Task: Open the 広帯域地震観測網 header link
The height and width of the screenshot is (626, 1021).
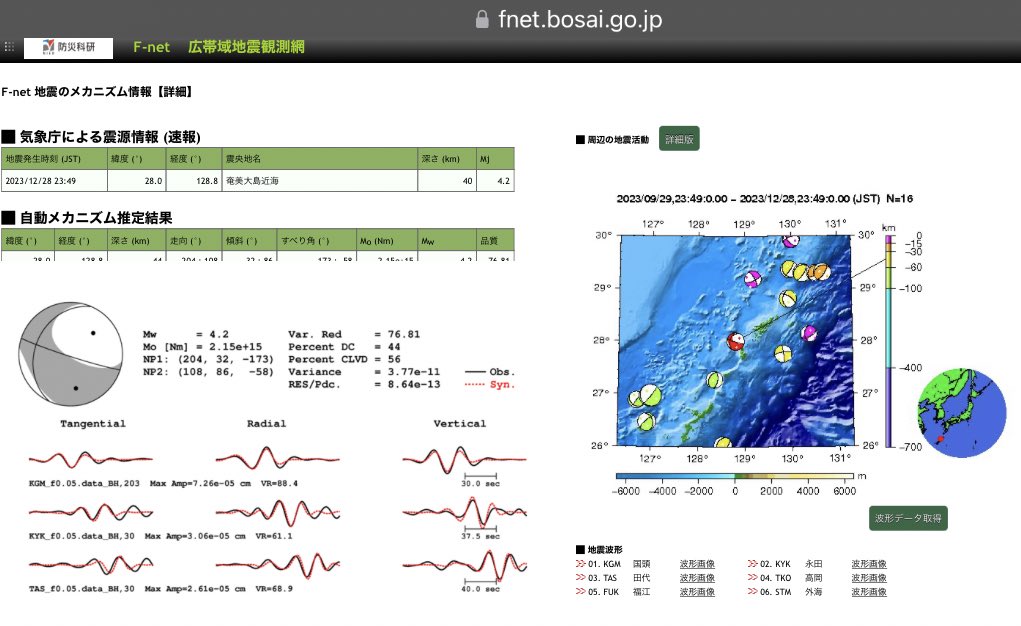Action: point(246,47)
